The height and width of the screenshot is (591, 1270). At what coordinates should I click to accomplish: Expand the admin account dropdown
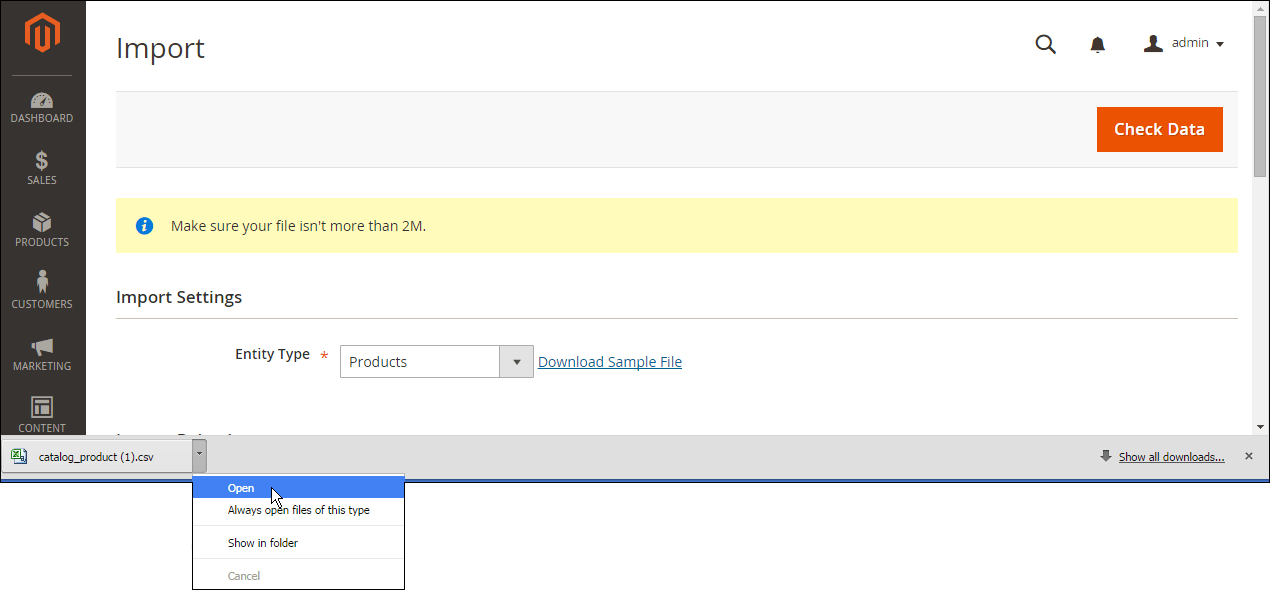click(1184, 44)
